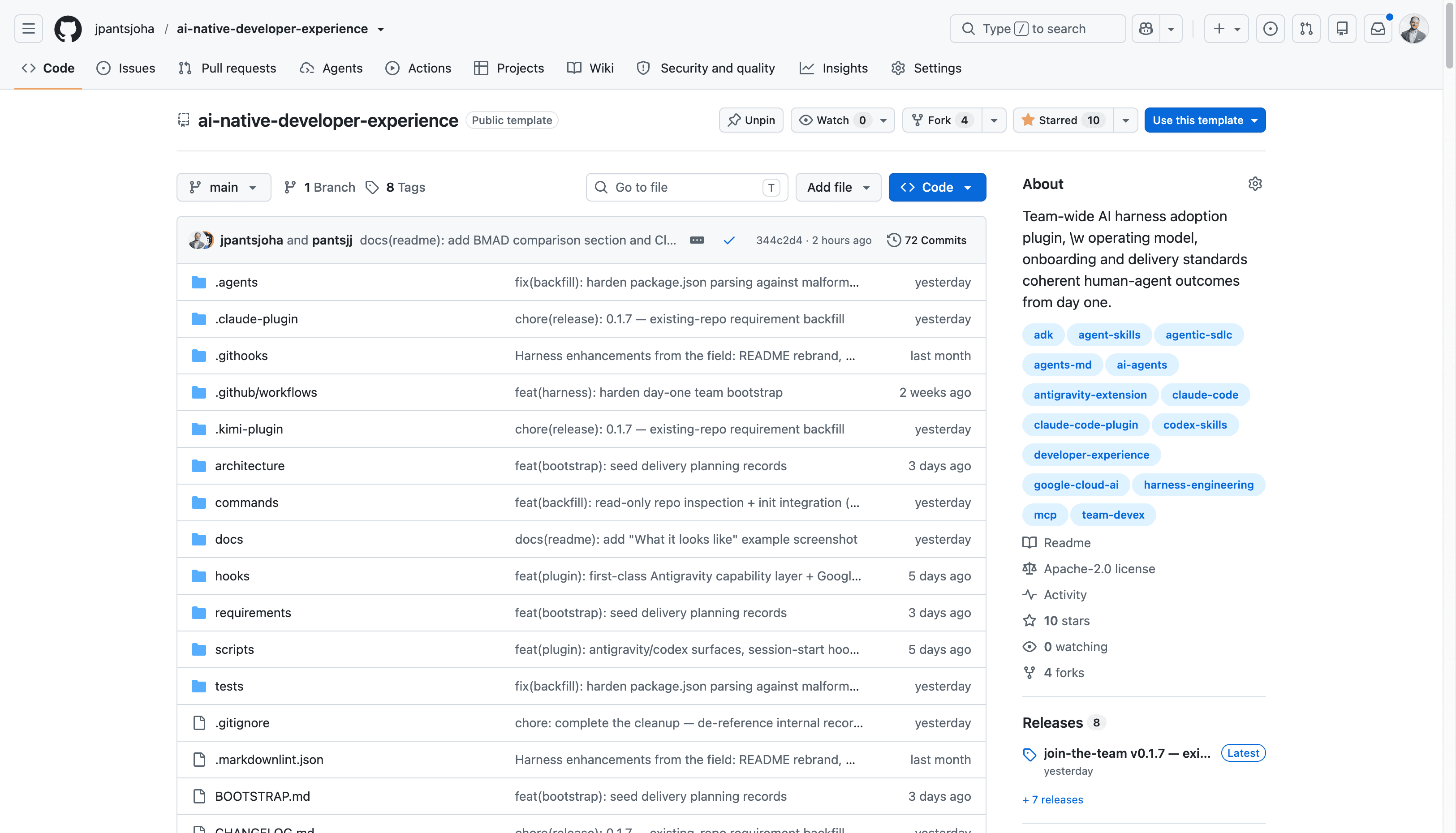
Task: View 0 watching list
Action: click(x=1075, y=647)
